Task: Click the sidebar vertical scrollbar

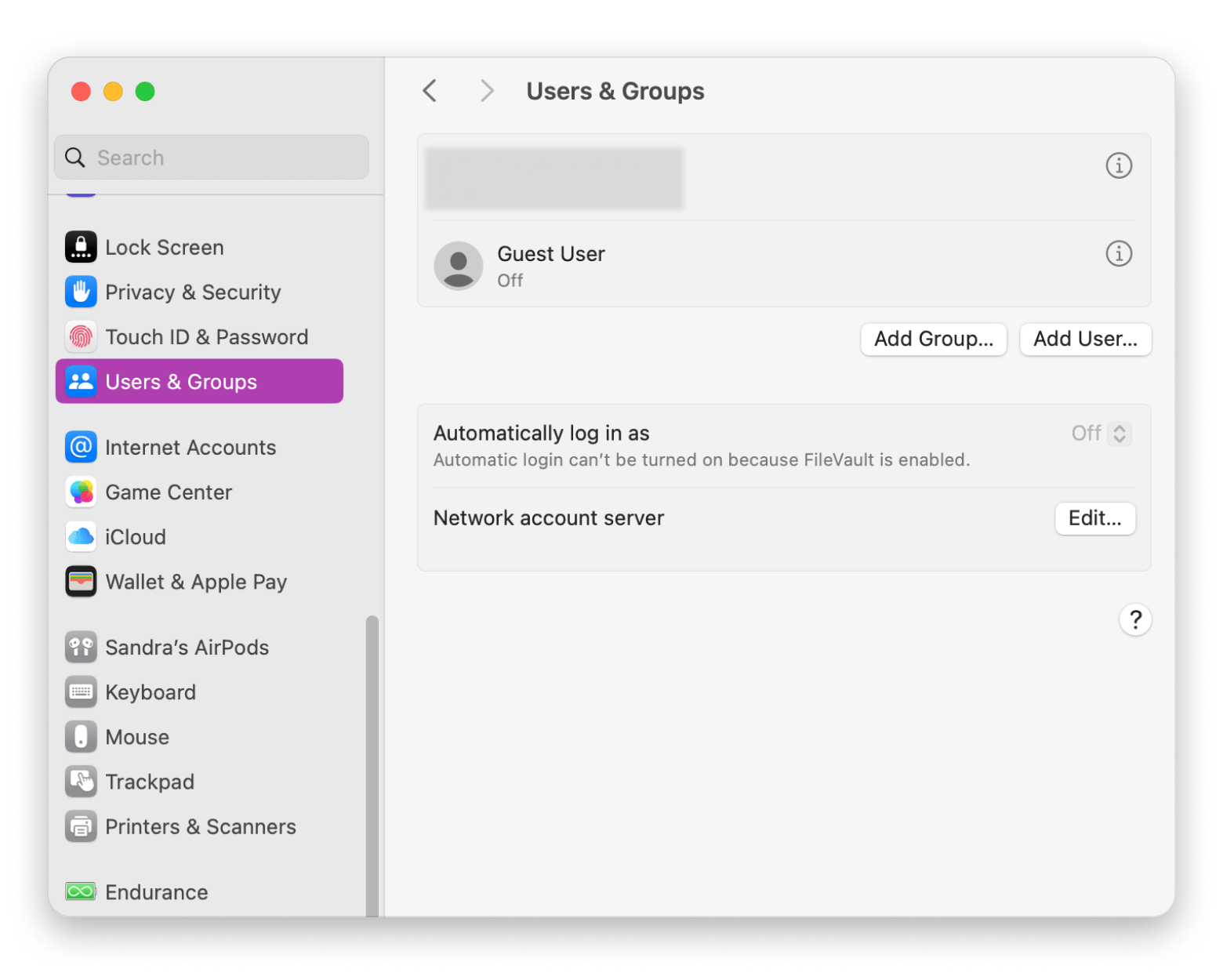Action: [372, 764]
